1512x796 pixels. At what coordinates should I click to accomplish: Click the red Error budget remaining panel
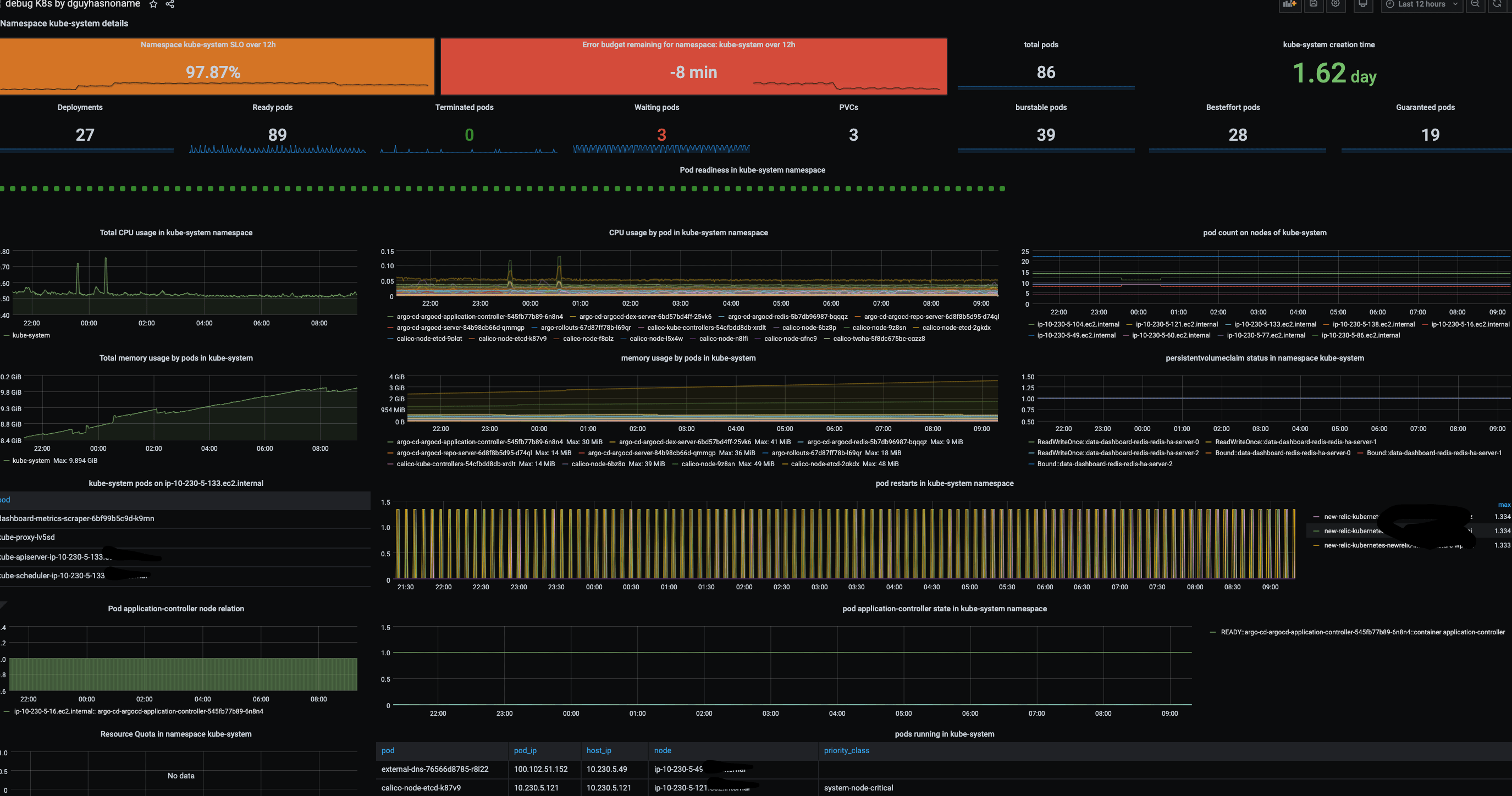[x=693, y=67]
